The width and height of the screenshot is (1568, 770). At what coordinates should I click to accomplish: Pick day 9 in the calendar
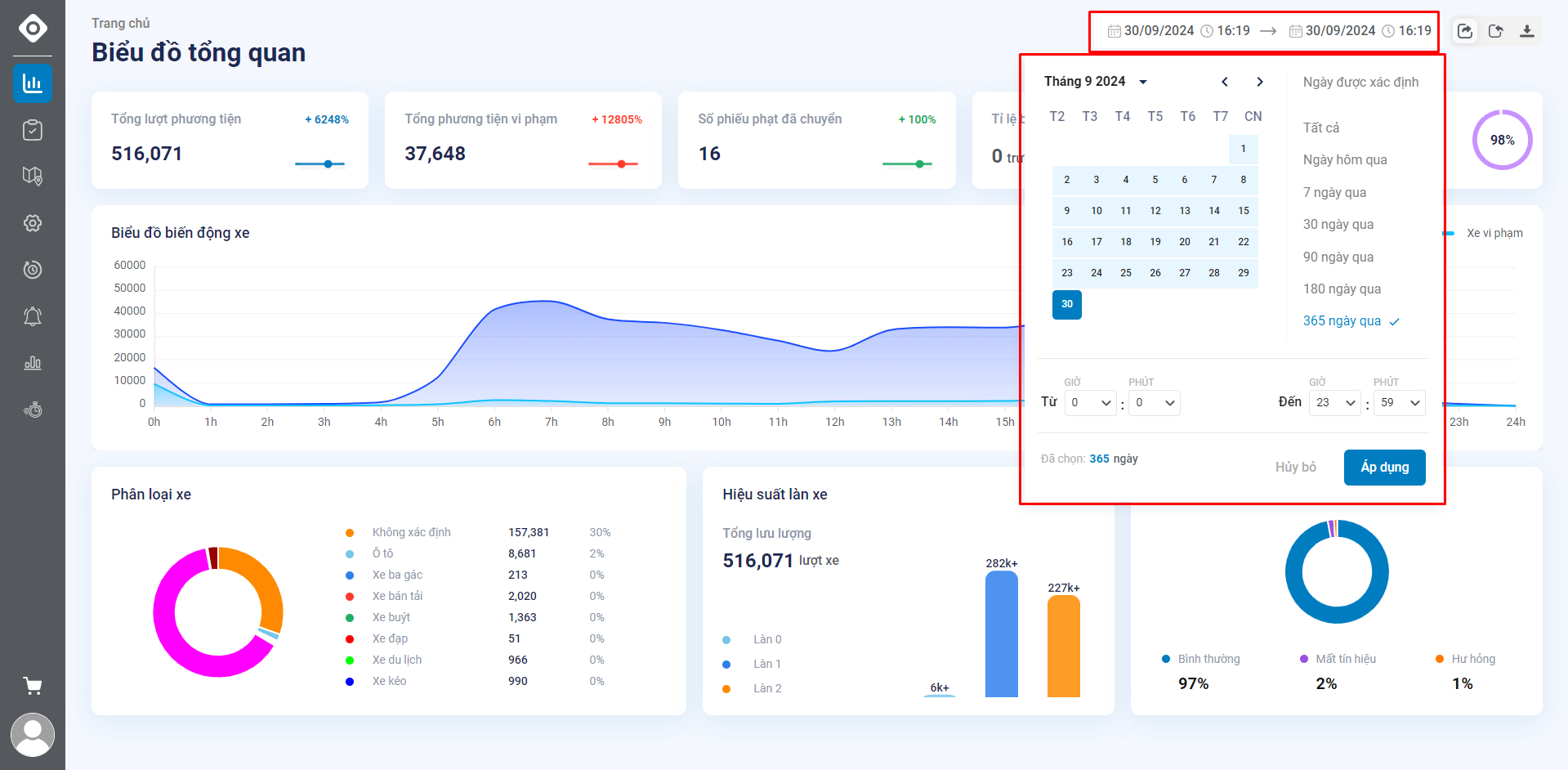1067,211
